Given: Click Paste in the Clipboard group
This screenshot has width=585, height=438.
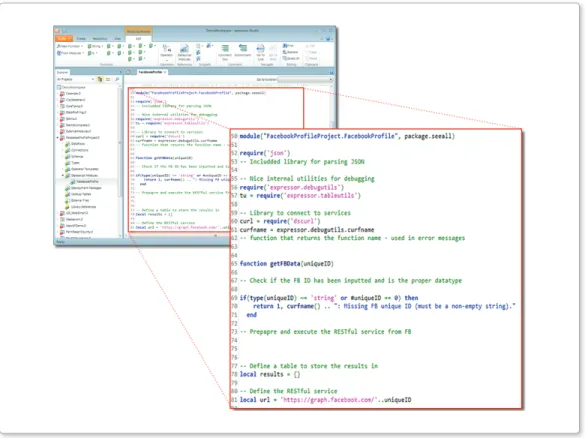Looking at the screenshot, I should [x=312, y=58].
